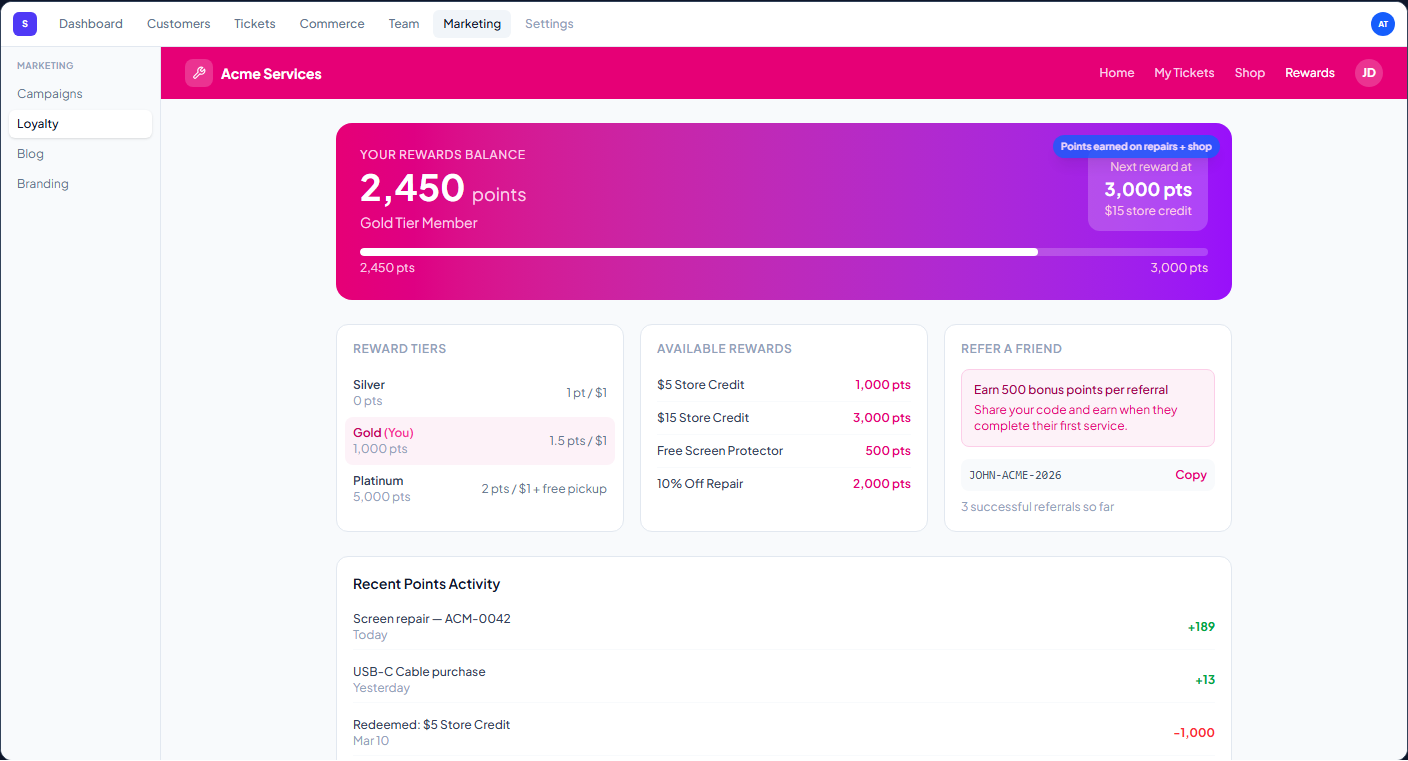Screen dimensions: 1408x761
Task: Open Branding in the sidebar
Action: [80, 184]
